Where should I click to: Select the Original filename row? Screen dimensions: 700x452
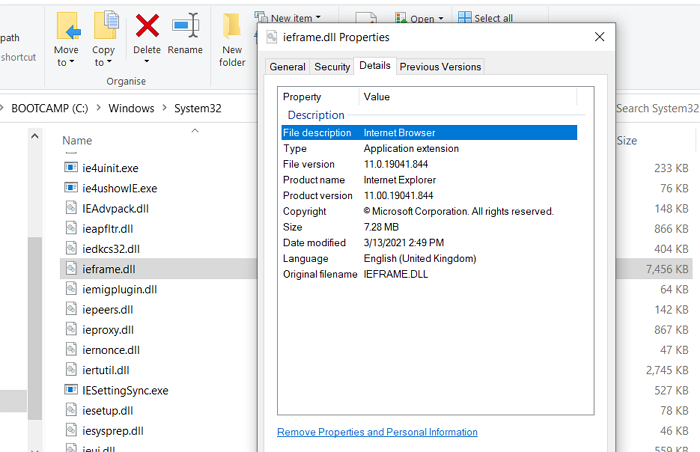(429, 274)
